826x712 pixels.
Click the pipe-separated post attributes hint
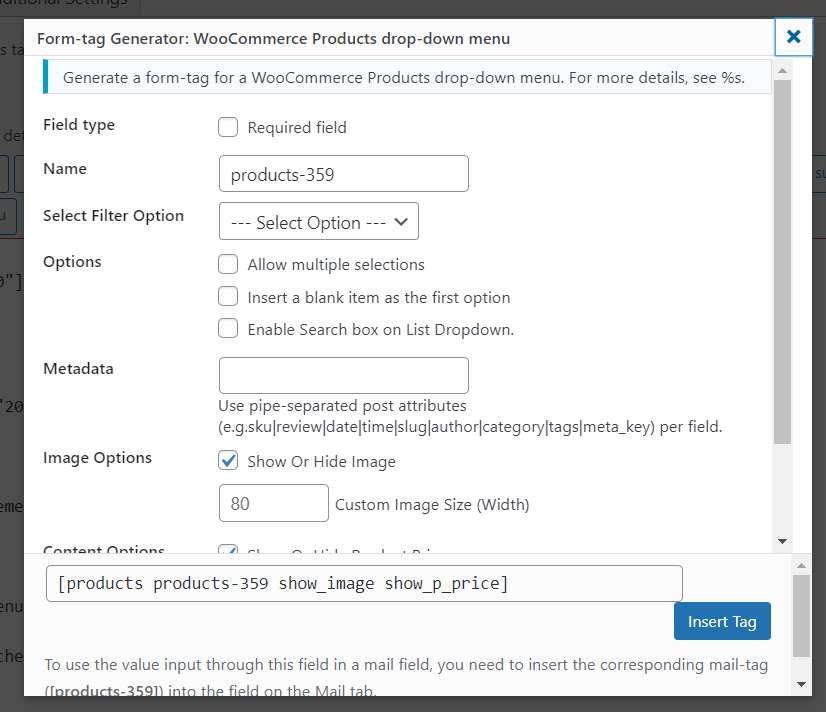click(x=470, y=416)
